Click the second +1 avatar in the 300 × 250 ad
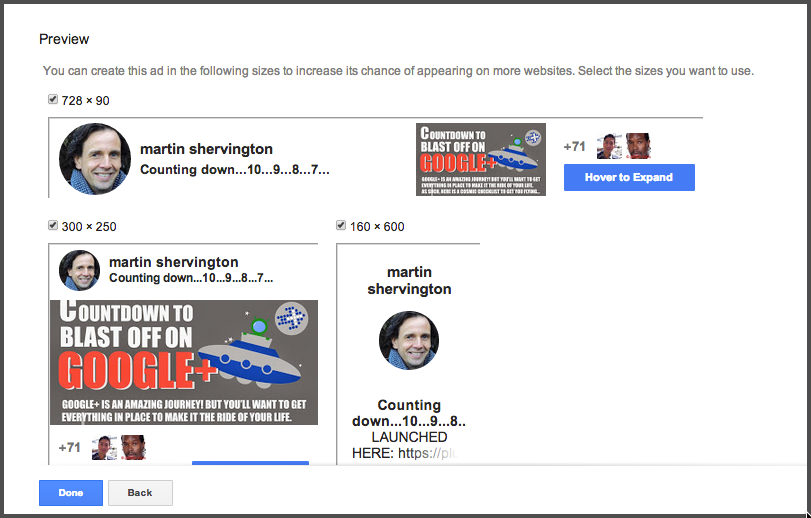 pyautogui.click(x=133, y=448)
